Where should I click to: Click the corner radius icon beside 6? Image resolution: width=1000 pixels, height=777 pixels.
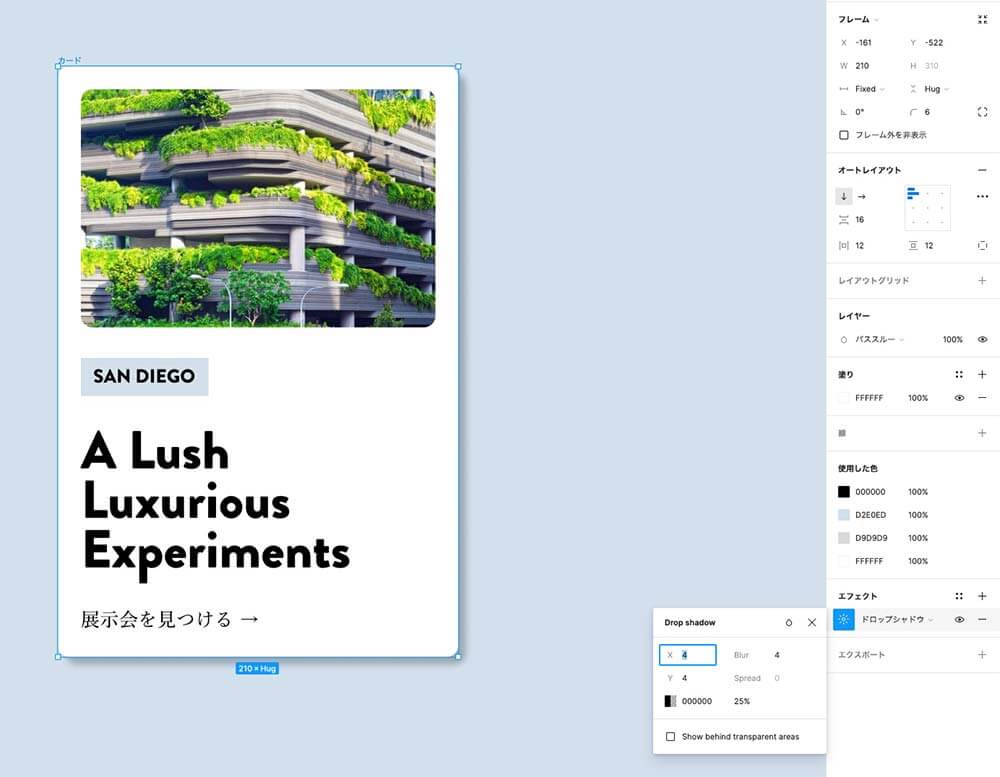click(x=913, y=112)
